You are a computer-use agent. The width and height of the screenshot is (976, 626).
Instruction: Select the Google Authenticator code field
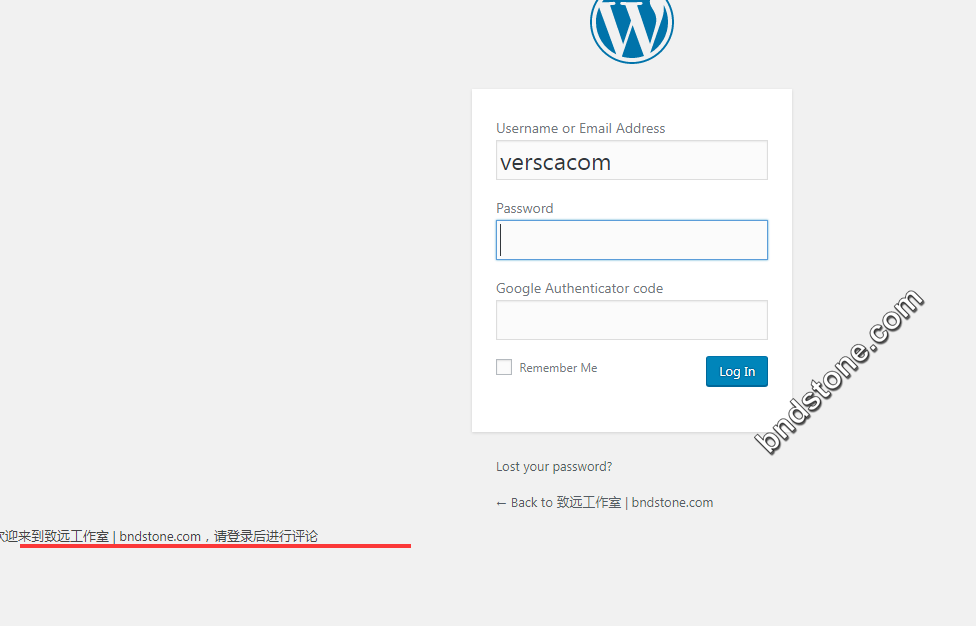632,320
